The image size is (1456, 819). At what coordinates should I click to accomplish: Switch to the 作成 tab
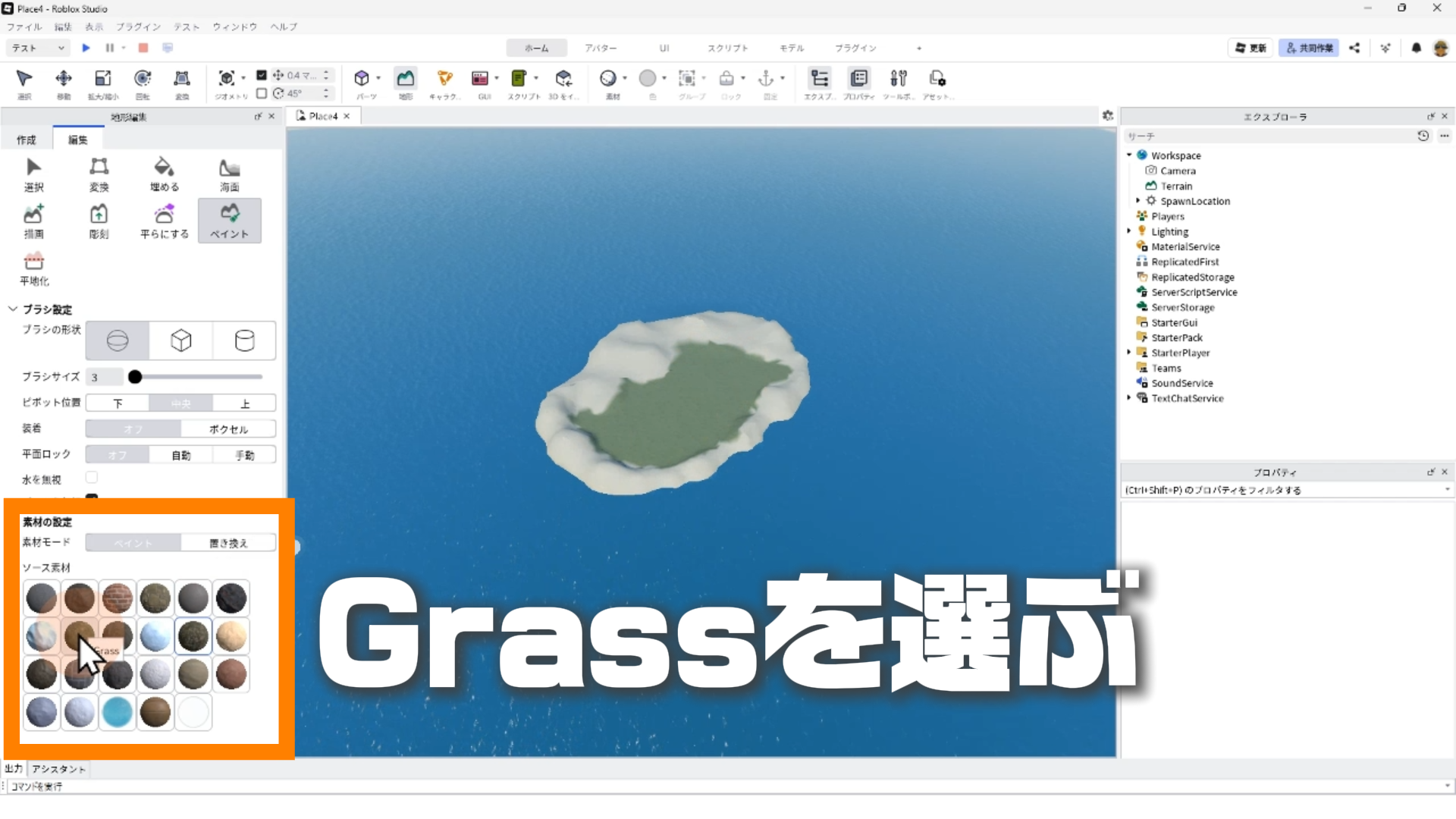click(27, 140)
